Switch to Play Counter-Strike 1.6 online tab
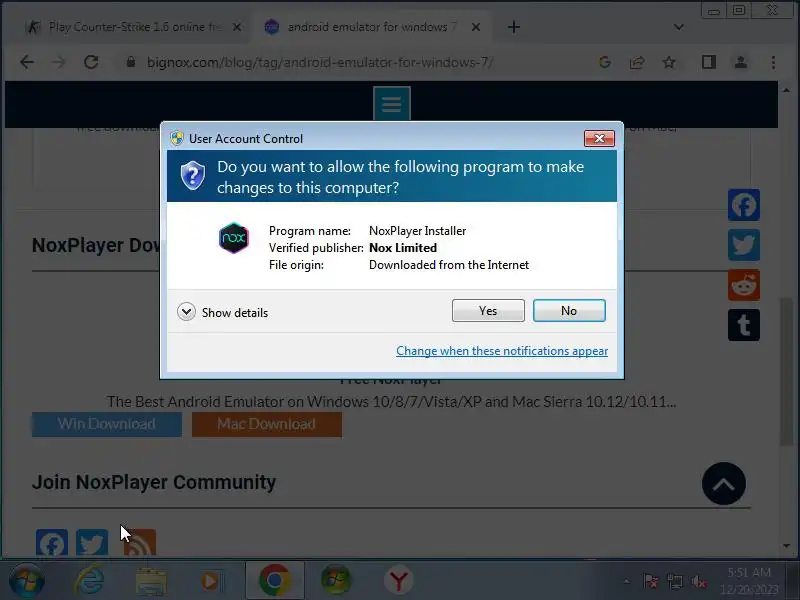Image resolution: width=800 pixels, height=600 pixels. coord(134,27)
